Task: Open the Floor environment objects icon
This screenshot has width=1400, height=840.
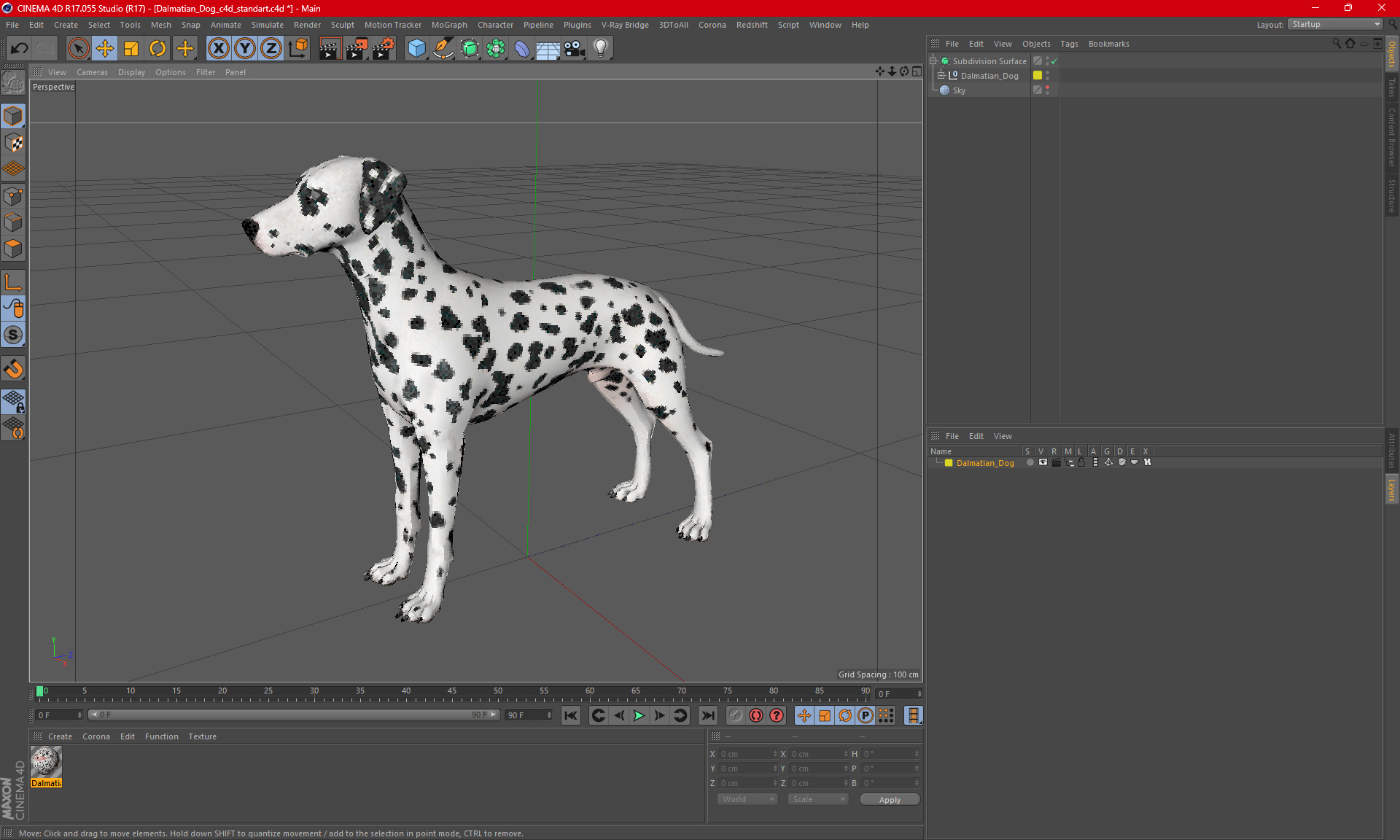Action: click(548, 49)
